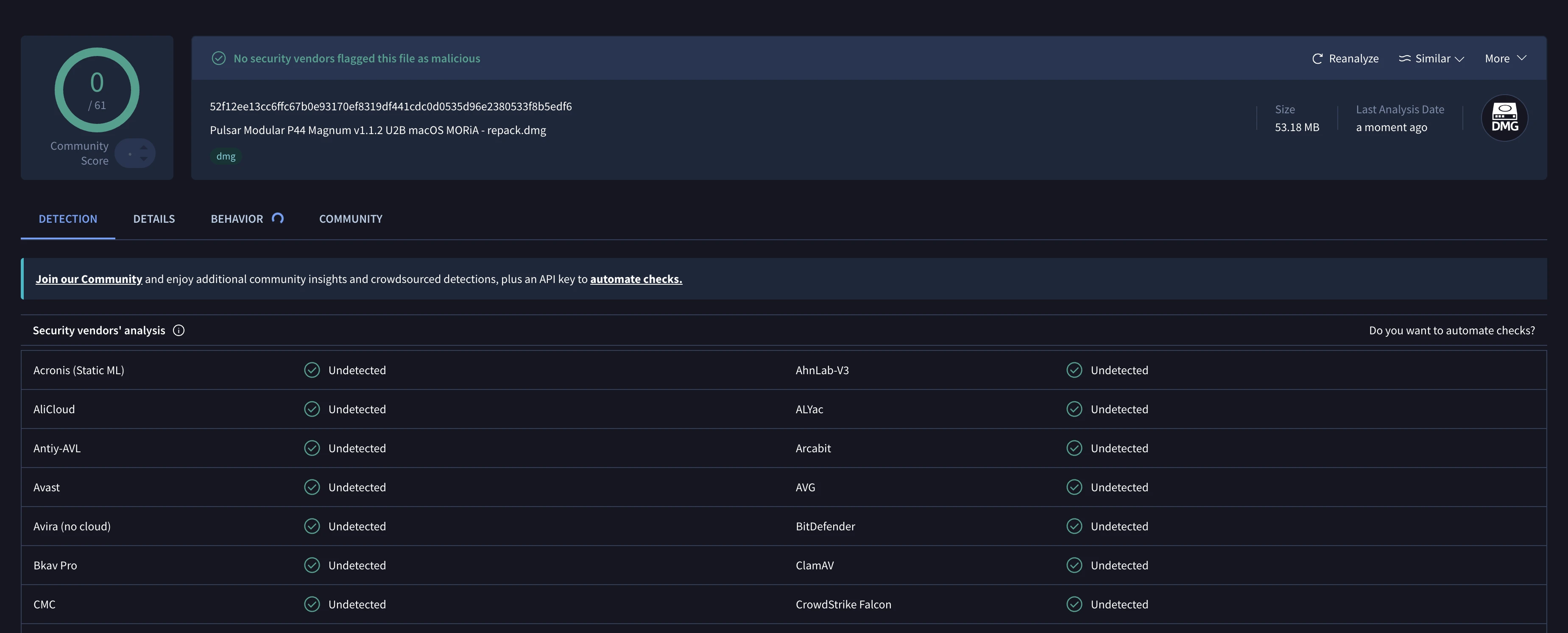Click the check icon in the CrowdStrike Falcon row

point(1074,604)
